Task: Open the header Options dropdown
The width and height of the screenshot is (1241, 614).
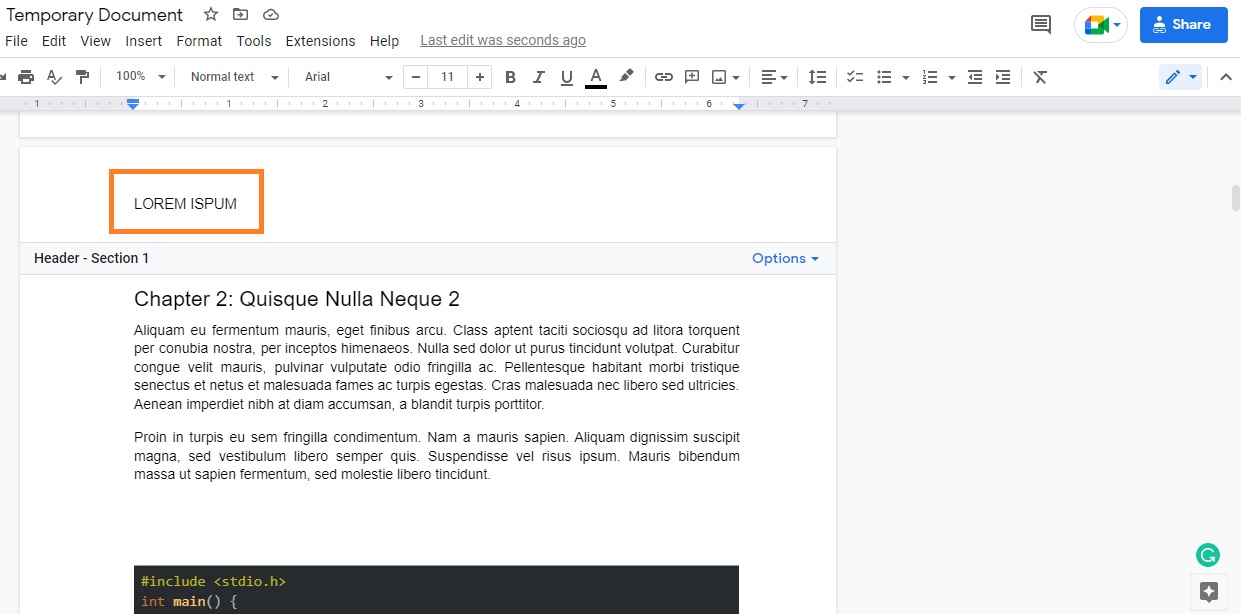Action: (784, 258)
